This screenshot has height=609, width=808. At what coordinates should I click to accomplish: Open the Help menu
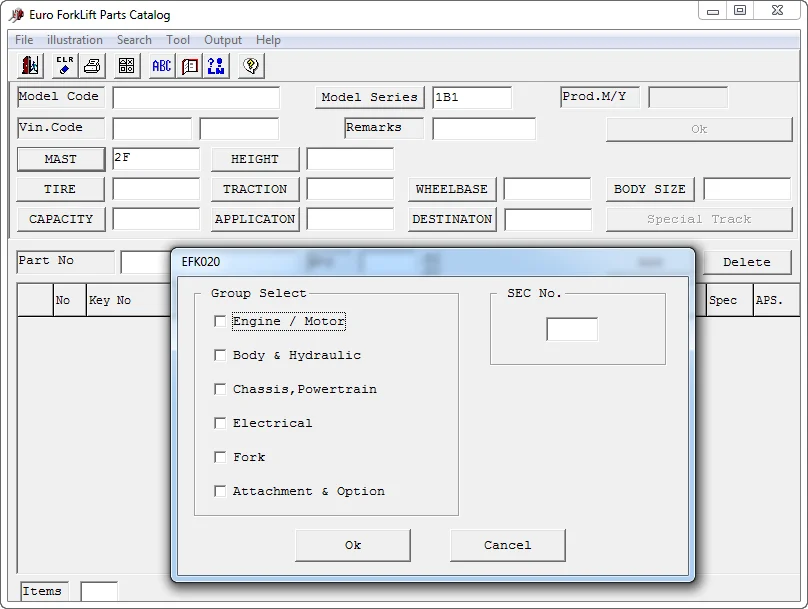(x=268, y=40)
